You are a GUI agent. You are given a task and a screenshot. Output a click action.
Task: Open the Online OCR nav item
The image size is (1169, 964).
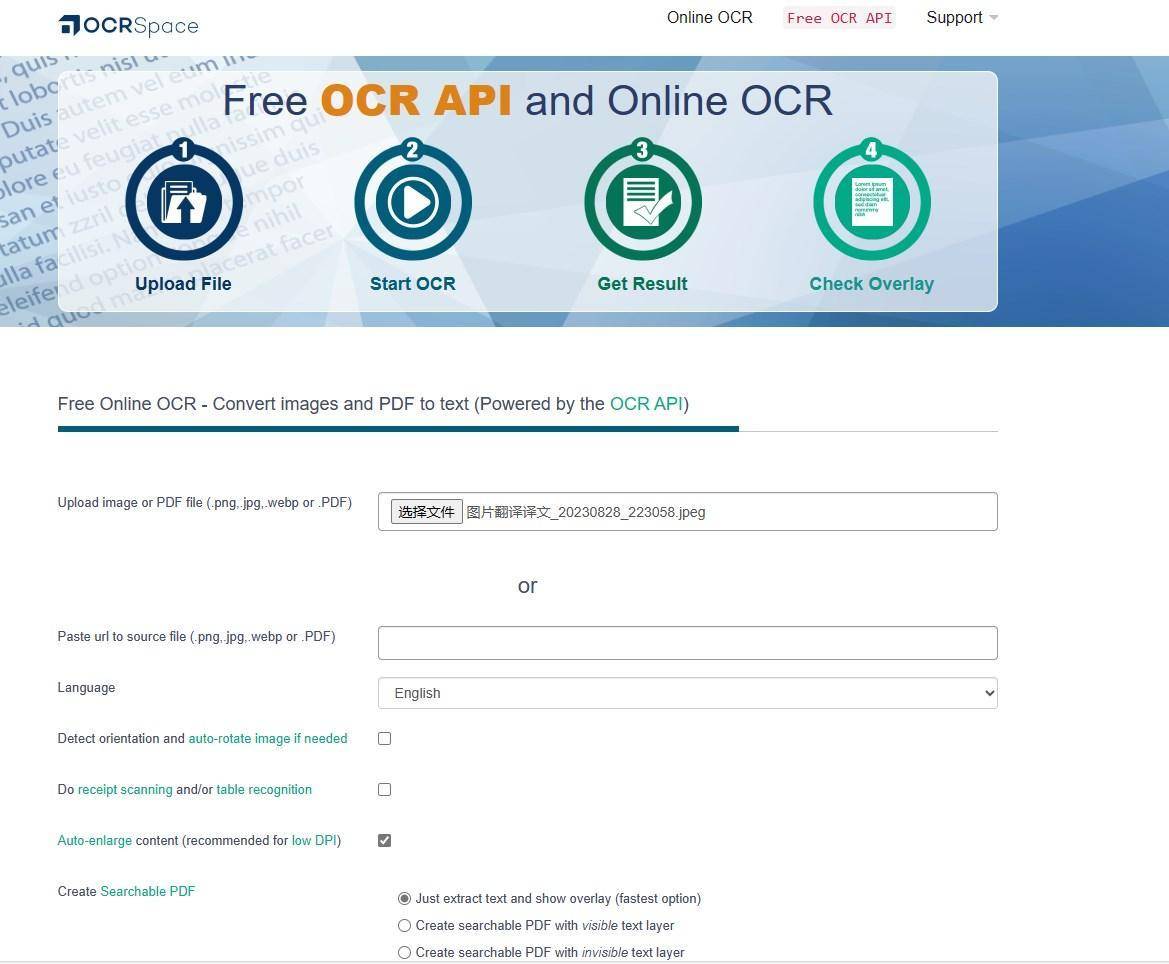coord(710,17)
